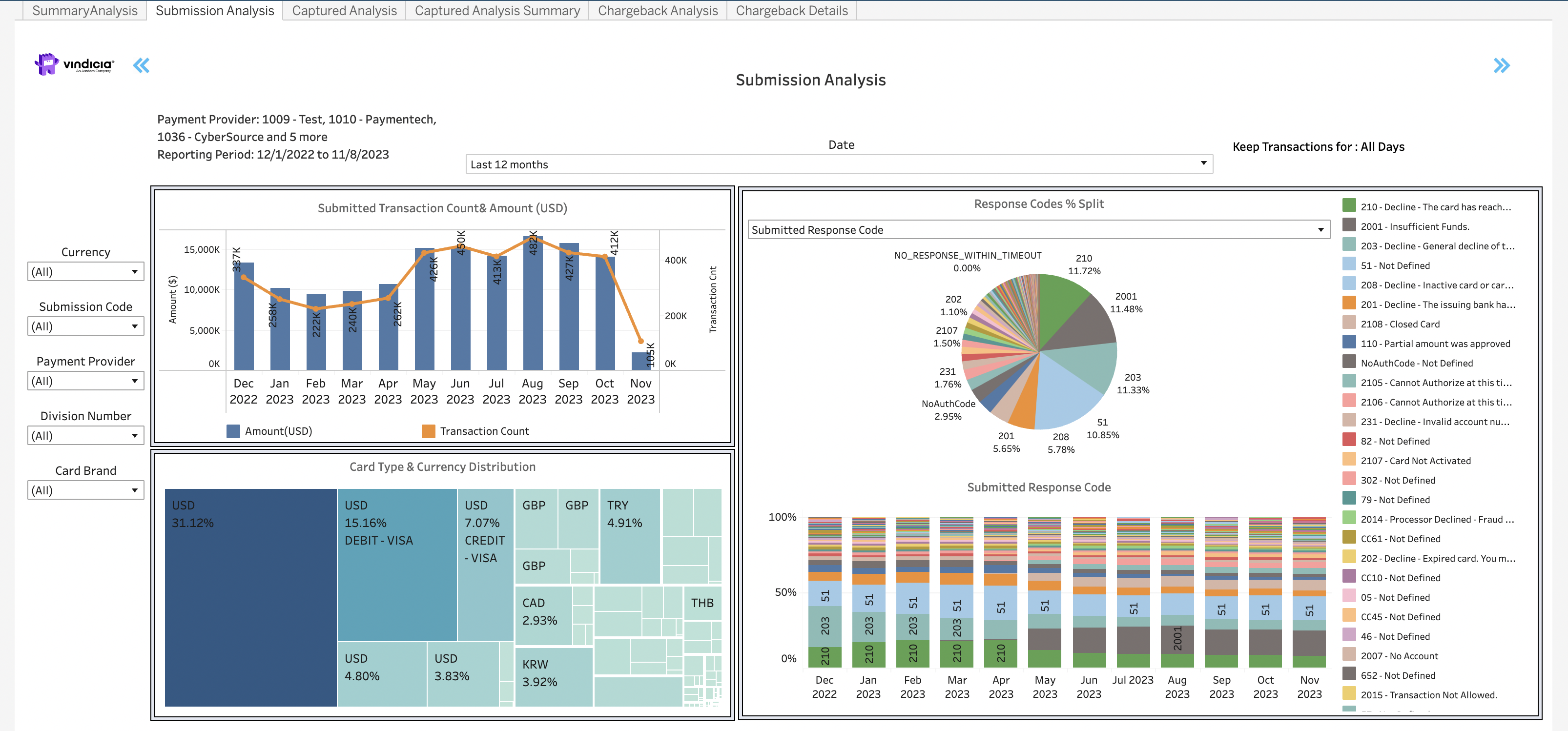Go to next page using right double-chevron

click(1502, 65)
